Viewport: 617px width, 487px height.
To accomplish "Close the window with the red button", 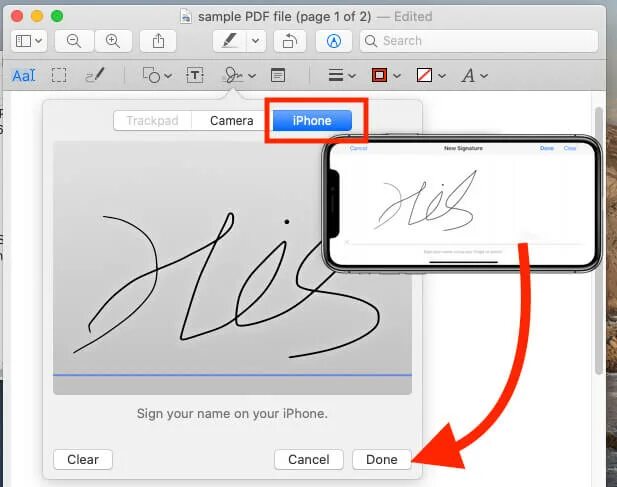I will pos(17,16).
